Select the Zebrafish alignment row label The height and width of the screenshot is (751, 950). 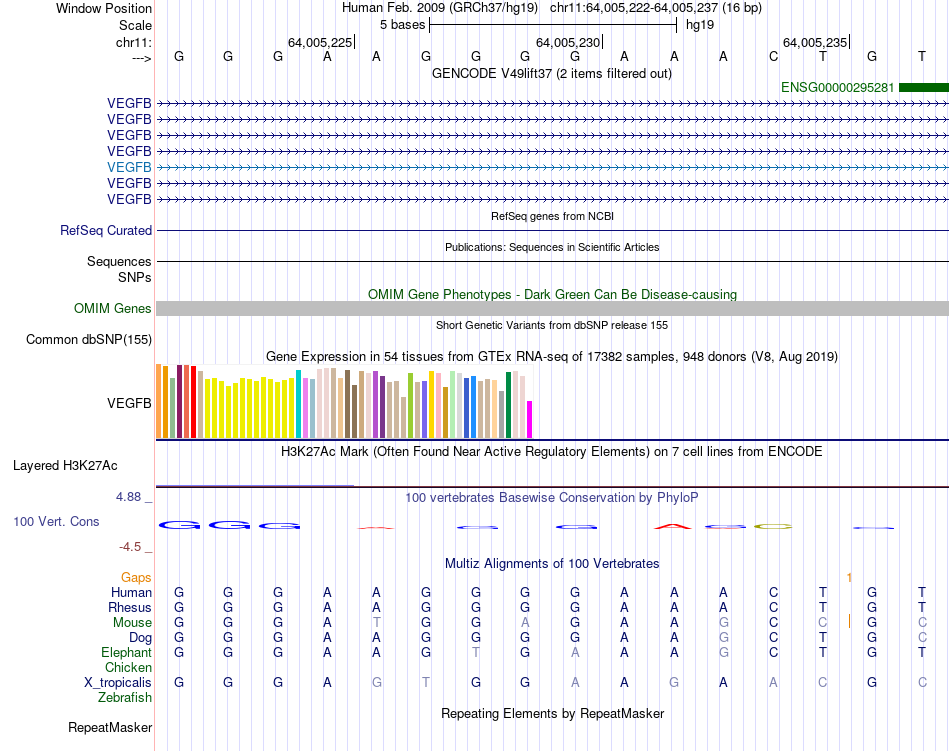[x=125, y=698]
